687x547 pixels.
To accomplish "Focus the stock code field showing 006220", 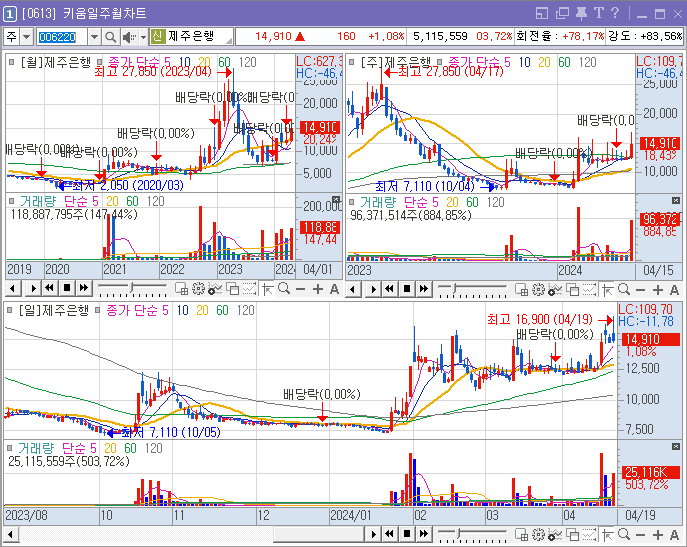I will point(62,37).
